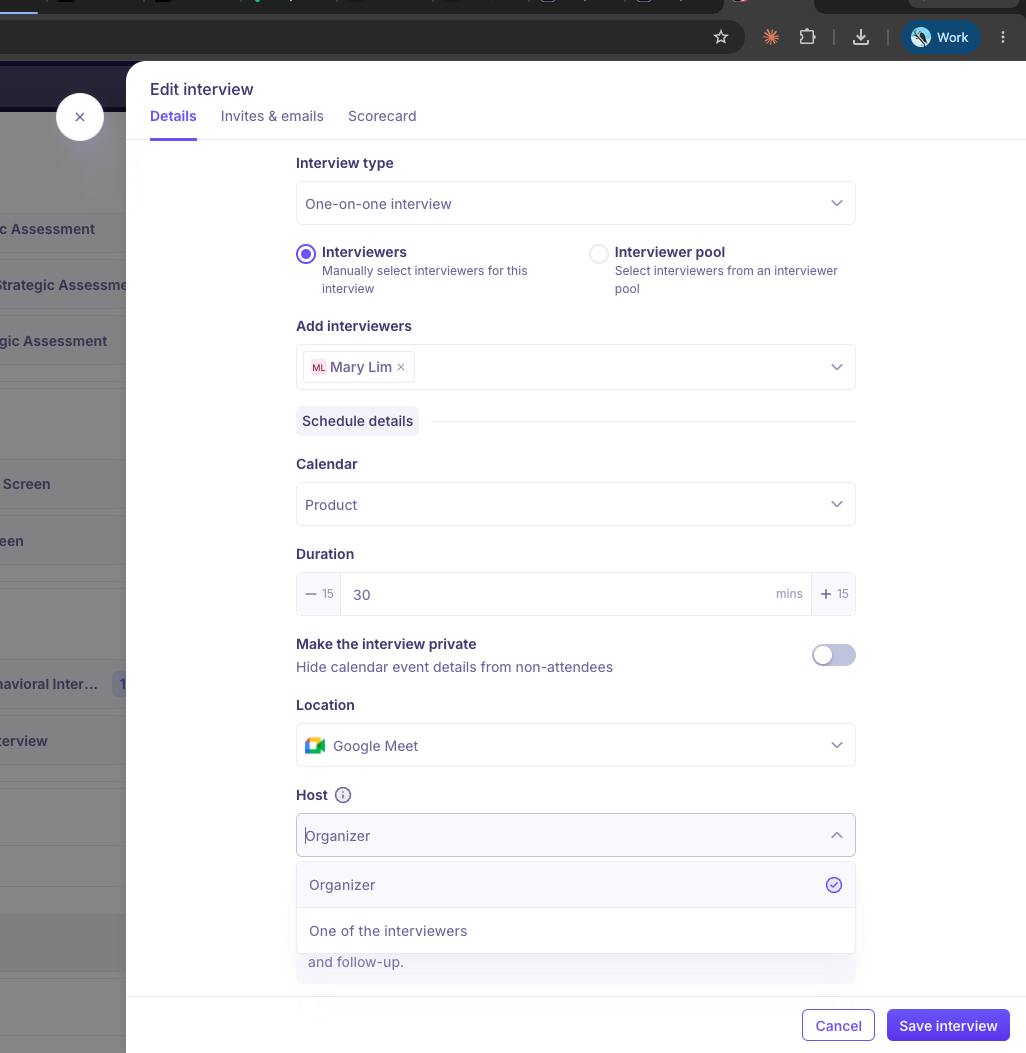Click Save interview button
Viewport: 1026px width, 1053px height.
tap(948, 1025)
